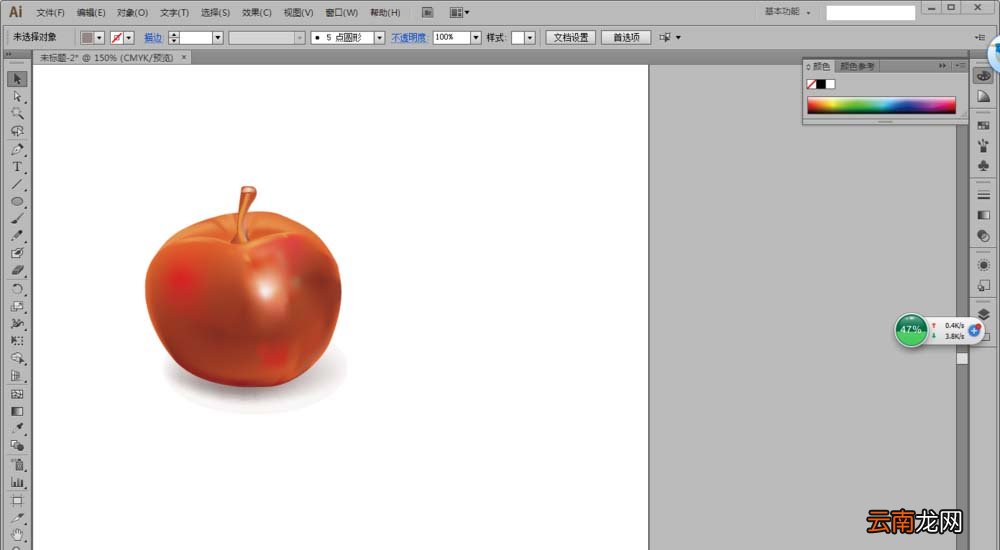Open the Layers panel dock icon
1000x550 pixels.
pyautogui.click(x=983, y=314)
